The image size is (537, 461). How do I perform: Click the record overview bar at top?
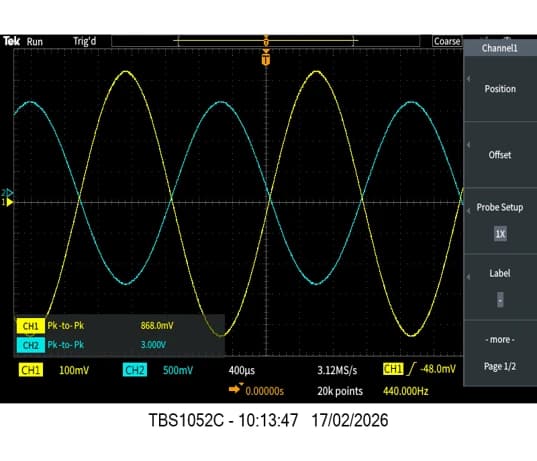click(265, 41)
